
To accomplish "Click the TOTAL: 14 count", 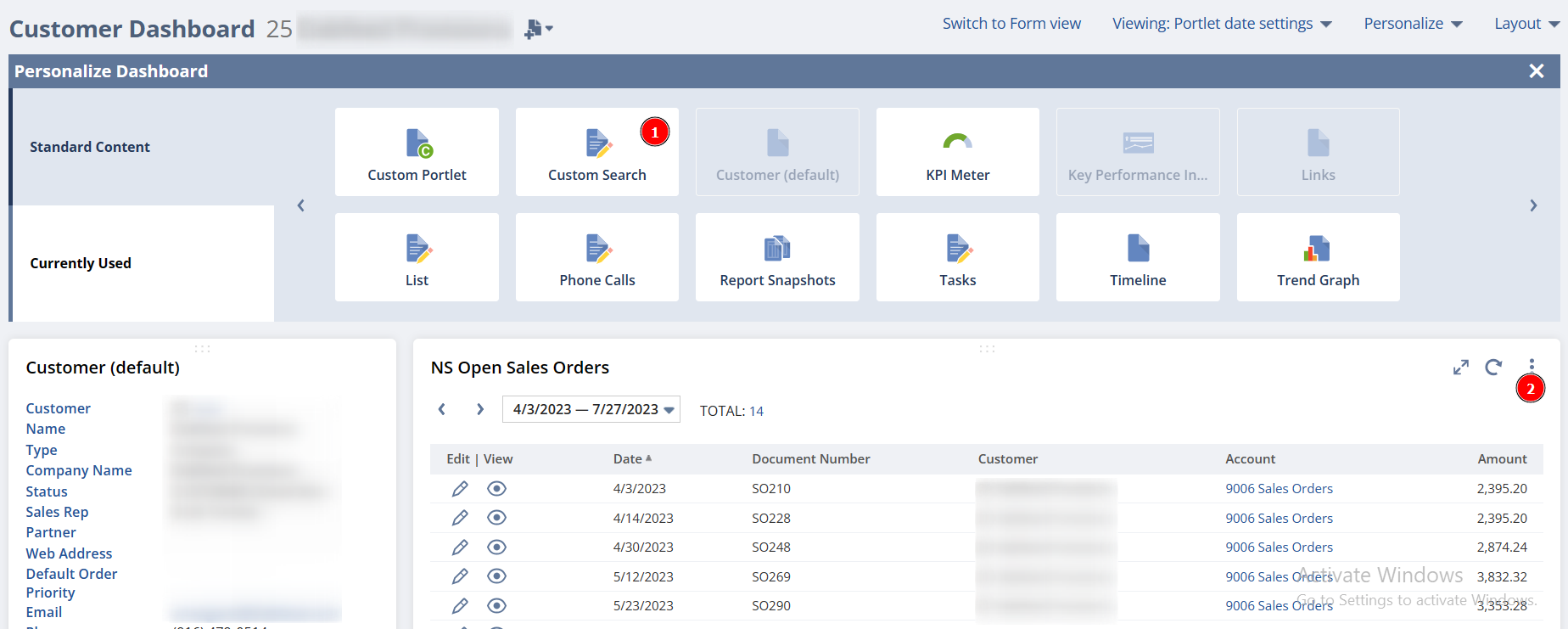I will click(731, 411).
